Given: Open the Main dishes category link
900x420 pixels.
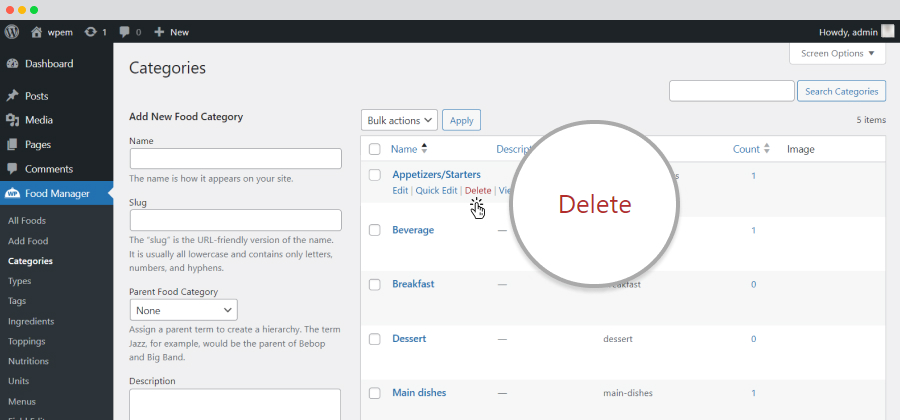Looking at the screenshot, I should click(x=420, y=393).
